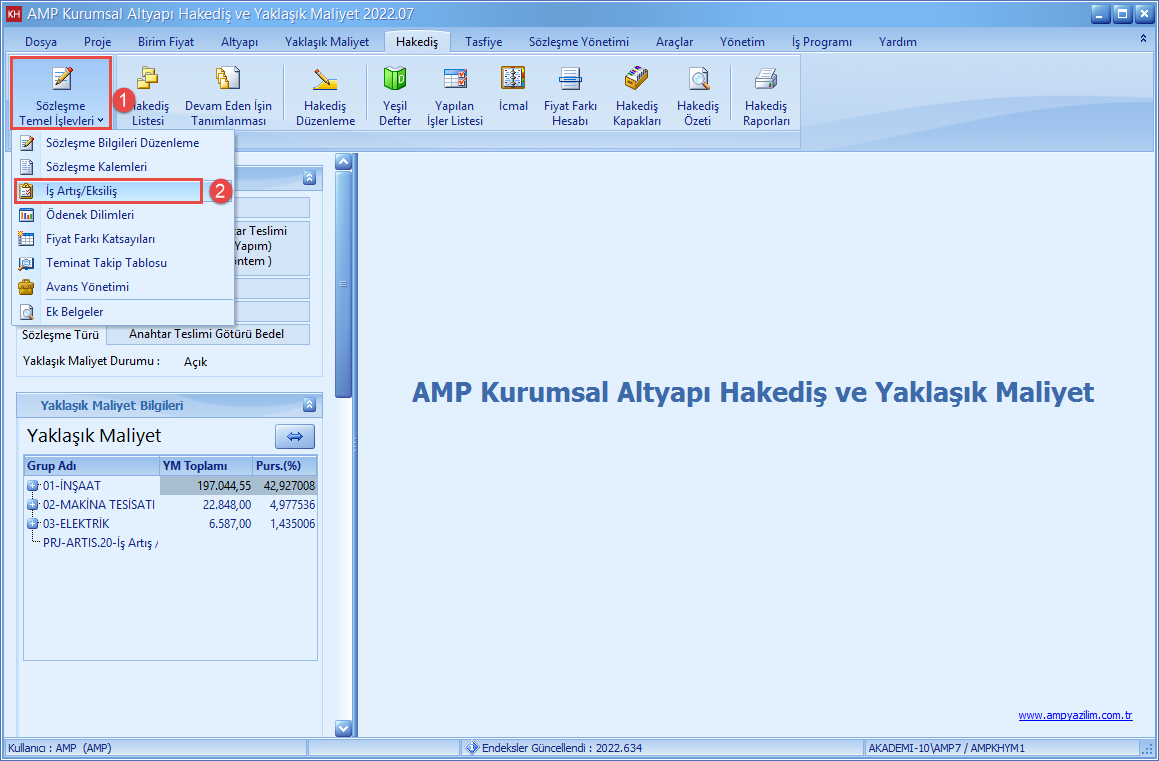The width and height of the screenshot is (1159, 761).
Task: Switch to Birim Fiyat ribbon tab
Action: click(x=166, y=42)
